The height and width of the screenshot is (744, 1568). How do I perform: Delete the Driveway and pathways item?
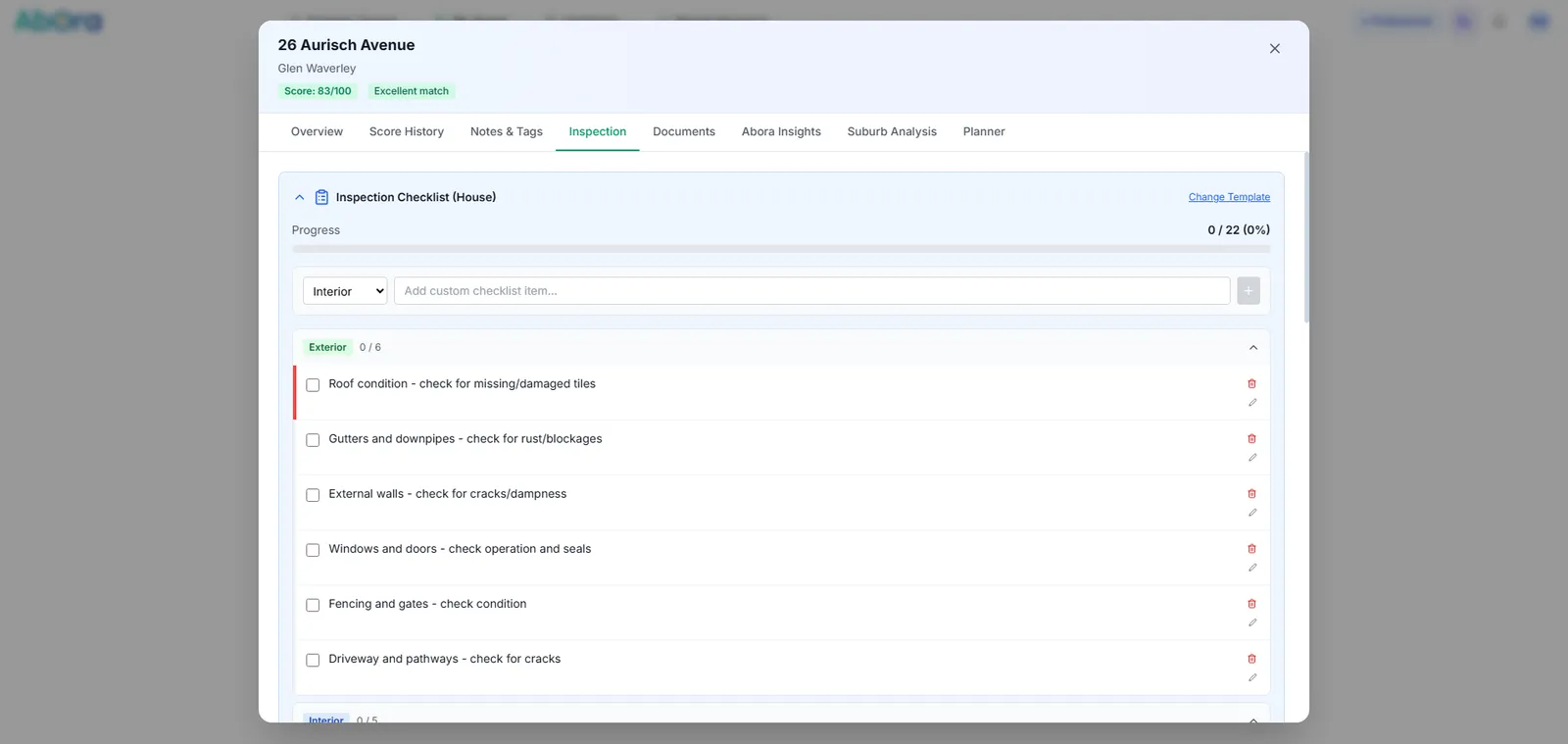(1251, 659)
